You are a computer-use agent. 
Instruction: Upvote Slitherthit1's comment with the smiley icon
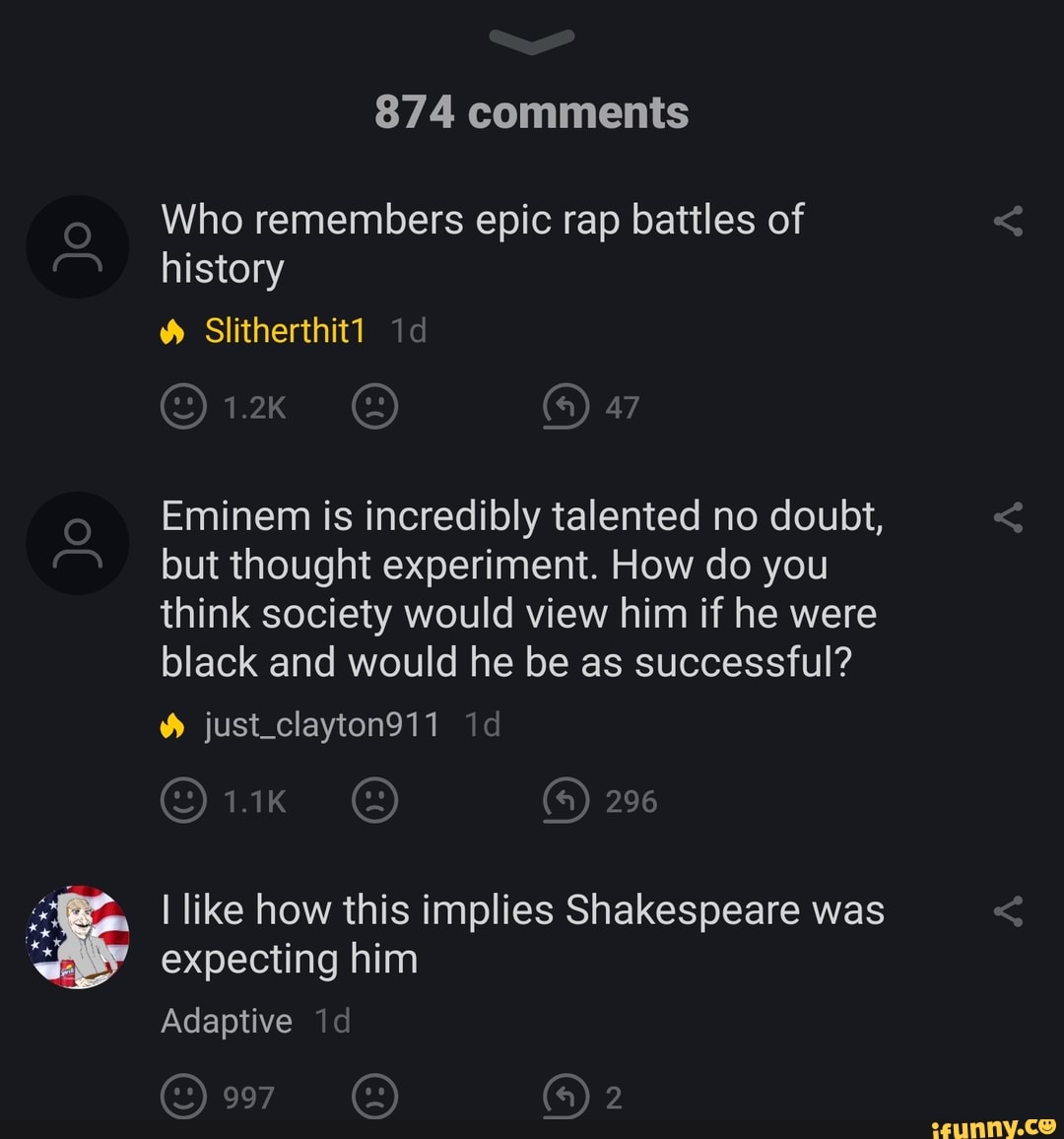(x=183, y=405)
